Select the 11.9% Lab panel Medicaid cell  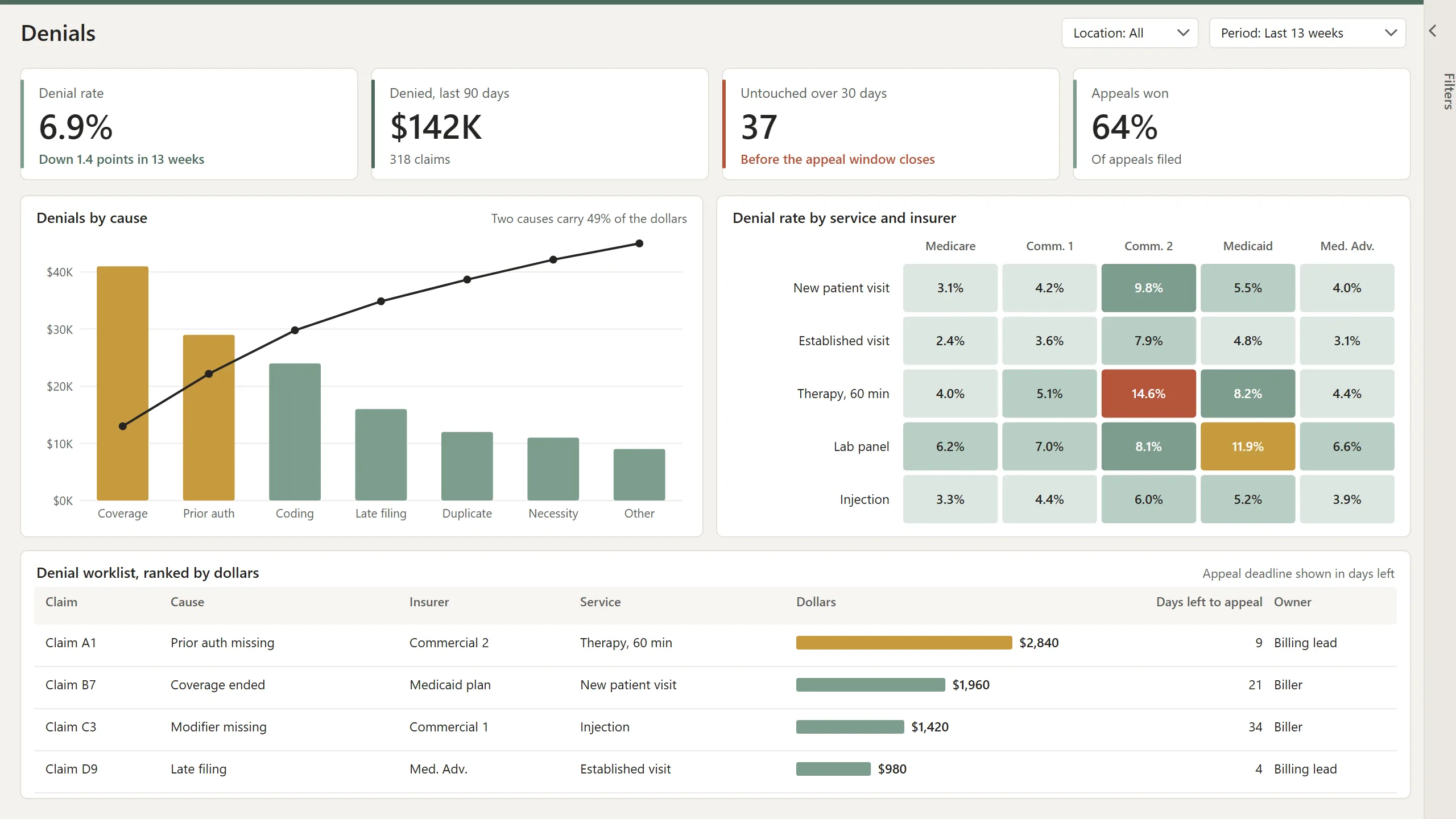tap(1248, 446)
